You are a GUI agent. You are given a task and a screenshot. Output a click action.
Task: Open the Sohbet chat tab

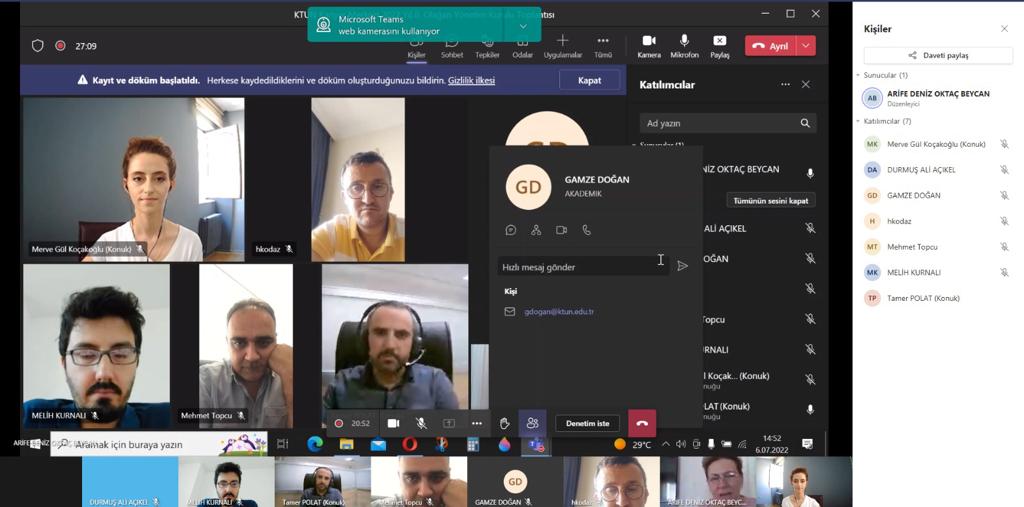[452, 48]
